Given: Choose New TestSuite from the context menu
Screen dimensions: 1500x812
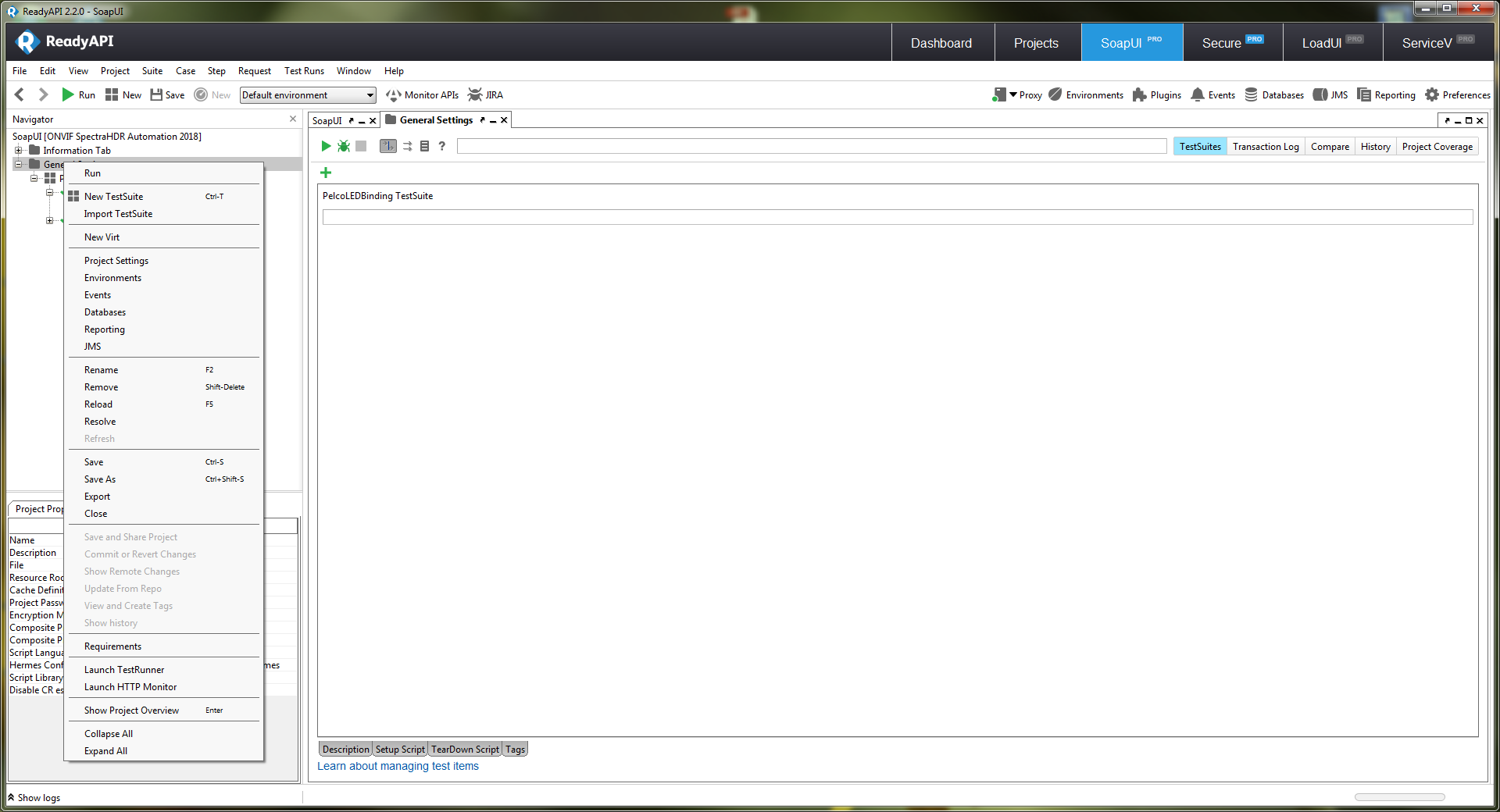Looking at the screenshot, I should [163, 197].
